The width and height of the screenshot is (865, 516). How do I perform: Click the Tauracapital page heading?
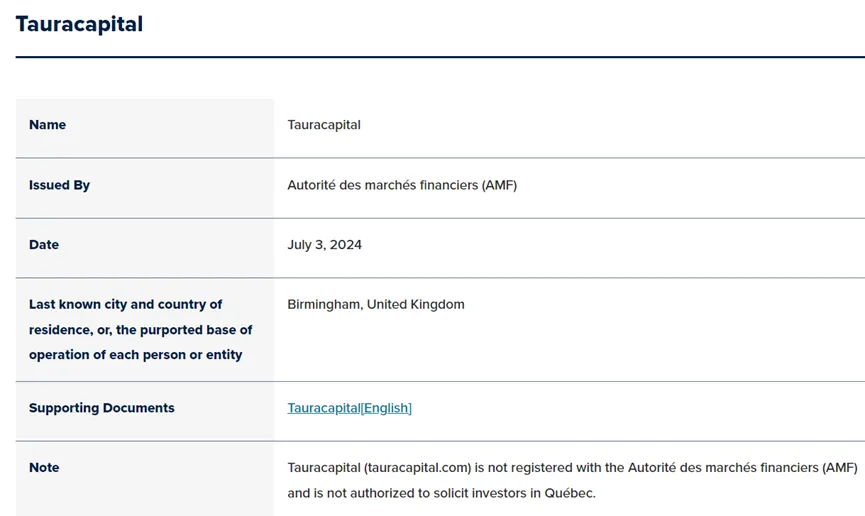click(x=79, y=24)
